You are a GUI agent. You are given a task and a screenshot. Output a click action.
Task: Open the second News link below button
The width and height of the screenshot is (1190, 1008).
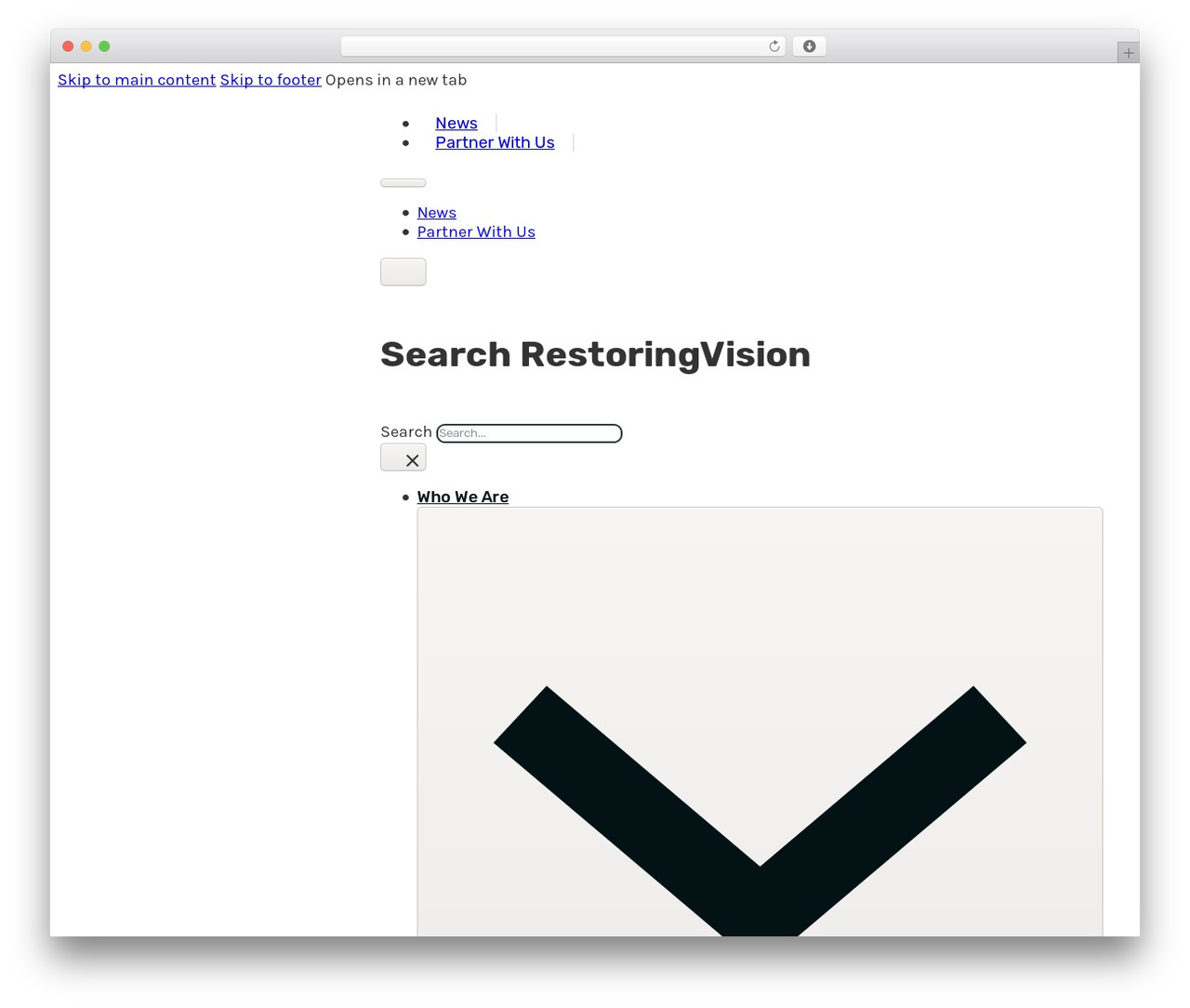[x=437, y=213]
